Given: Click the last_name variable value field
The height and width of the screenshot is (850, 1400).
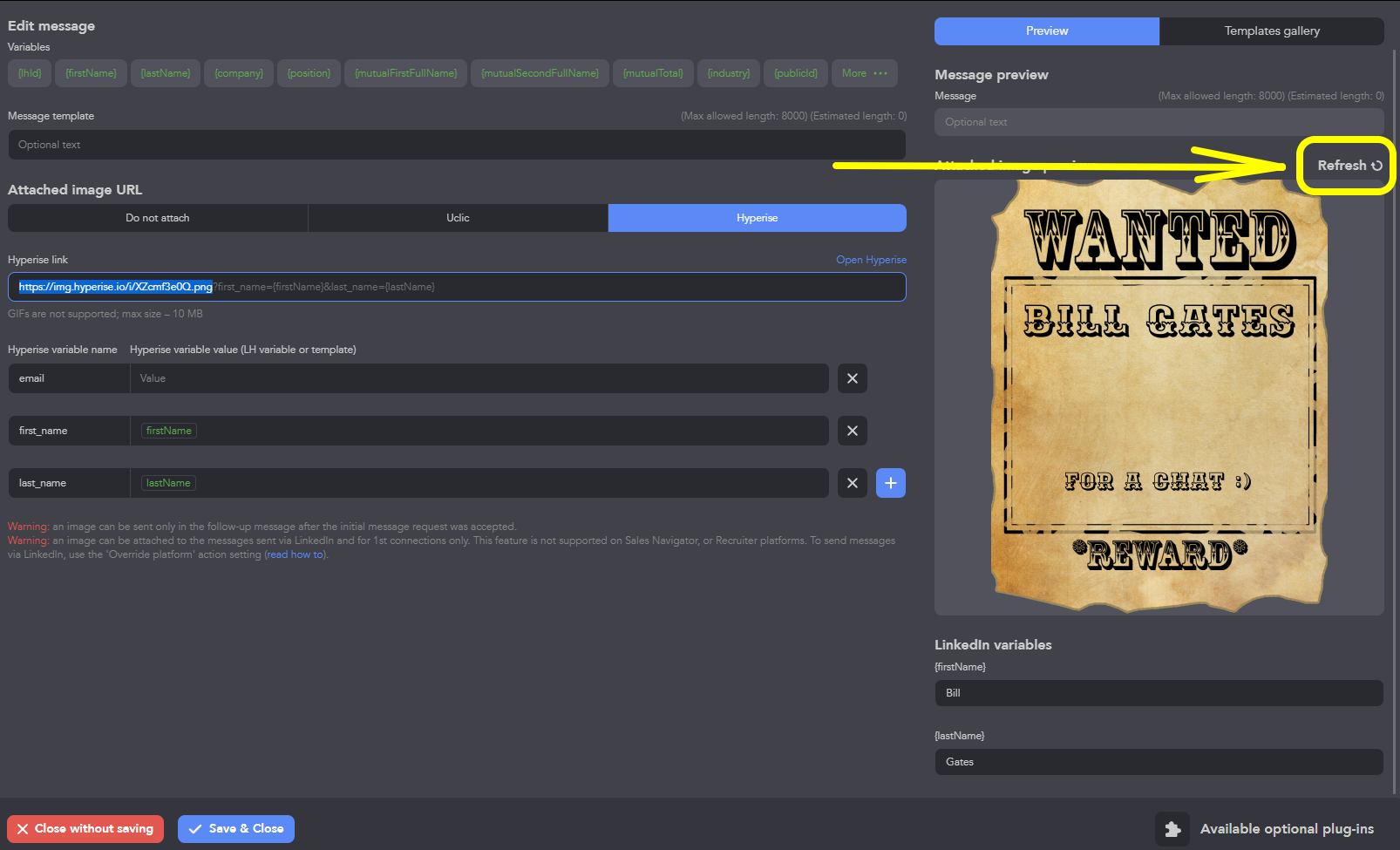Looking at the screenshot, I should tap(479, 483).
